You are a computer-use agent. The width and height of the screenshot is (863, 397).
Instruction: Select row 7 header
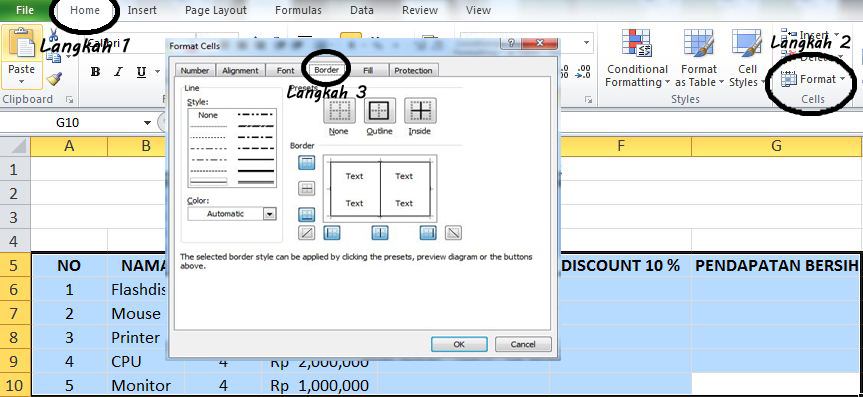[x=15, y=313]
